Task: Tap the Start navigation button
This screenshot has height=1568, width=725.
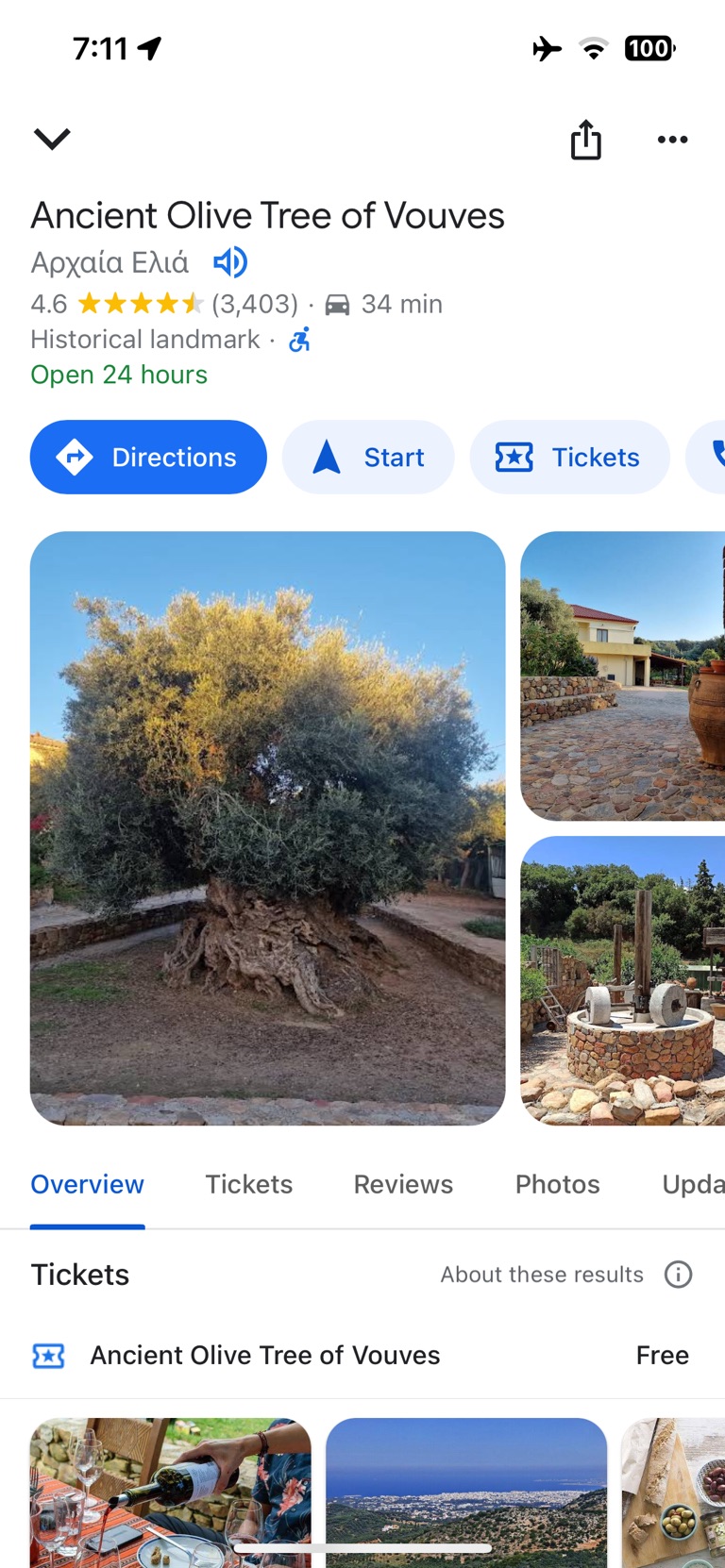Action: point(368,457)
